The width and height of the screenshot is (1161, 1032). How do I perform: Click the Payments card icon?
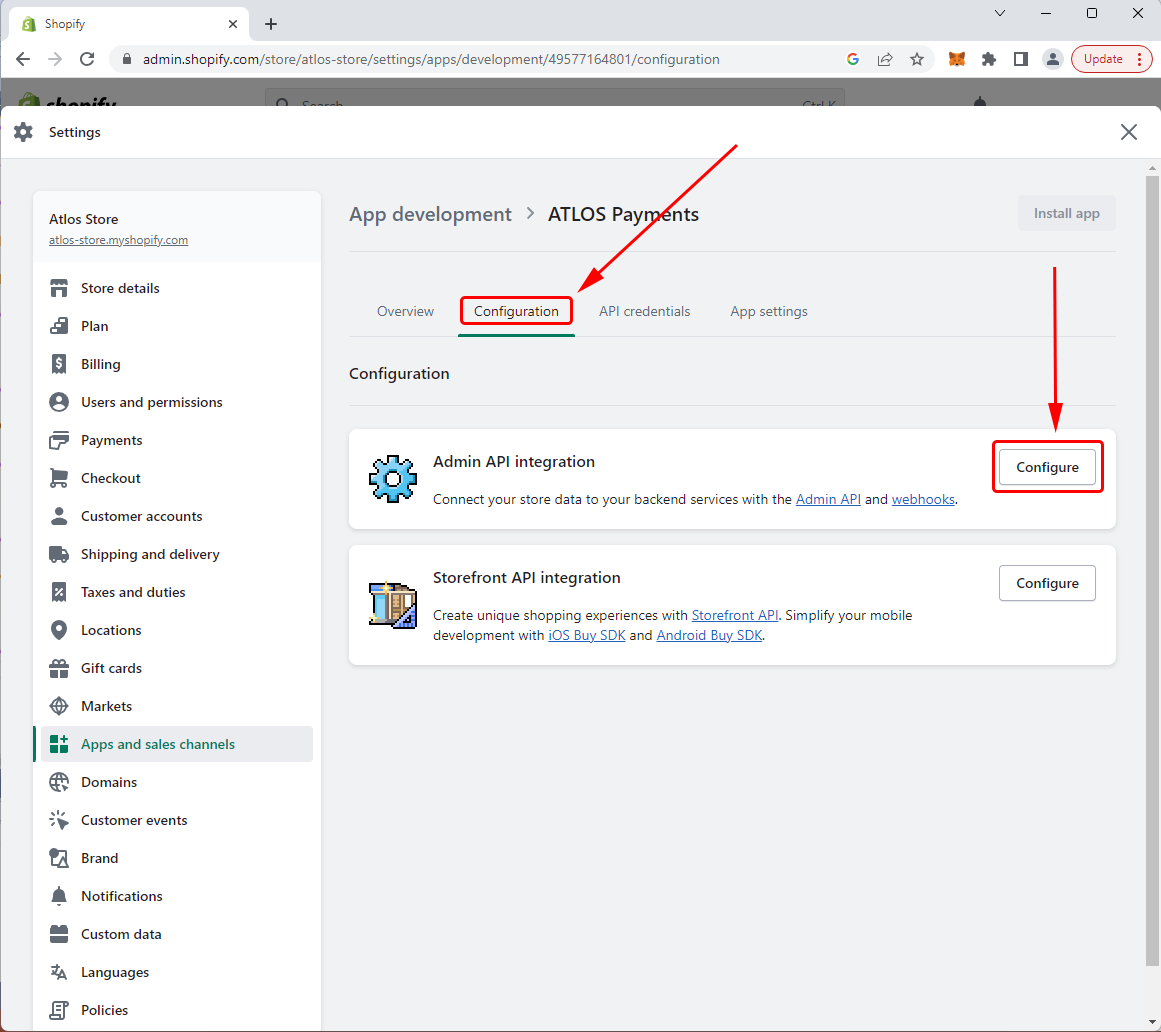click(58, 440)
